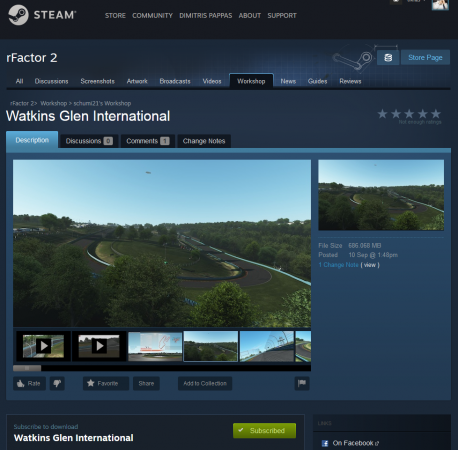Click the five-star rating display
The height and width of the screenshot is (450, 458).
pyautogui.click(x=409, y=114)
